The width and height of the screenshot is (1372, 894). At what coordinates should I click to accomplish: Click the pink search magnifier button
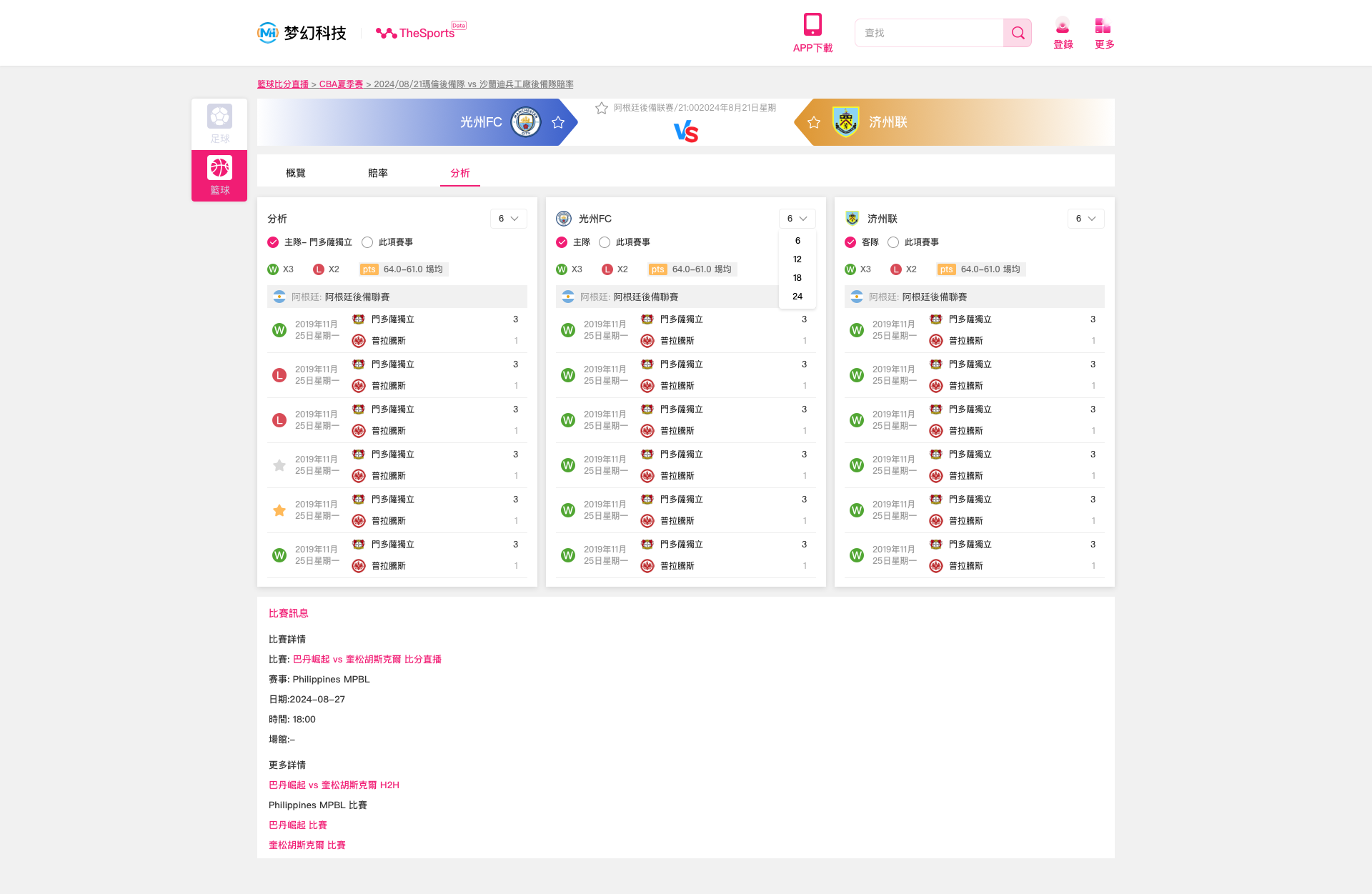1018,33
